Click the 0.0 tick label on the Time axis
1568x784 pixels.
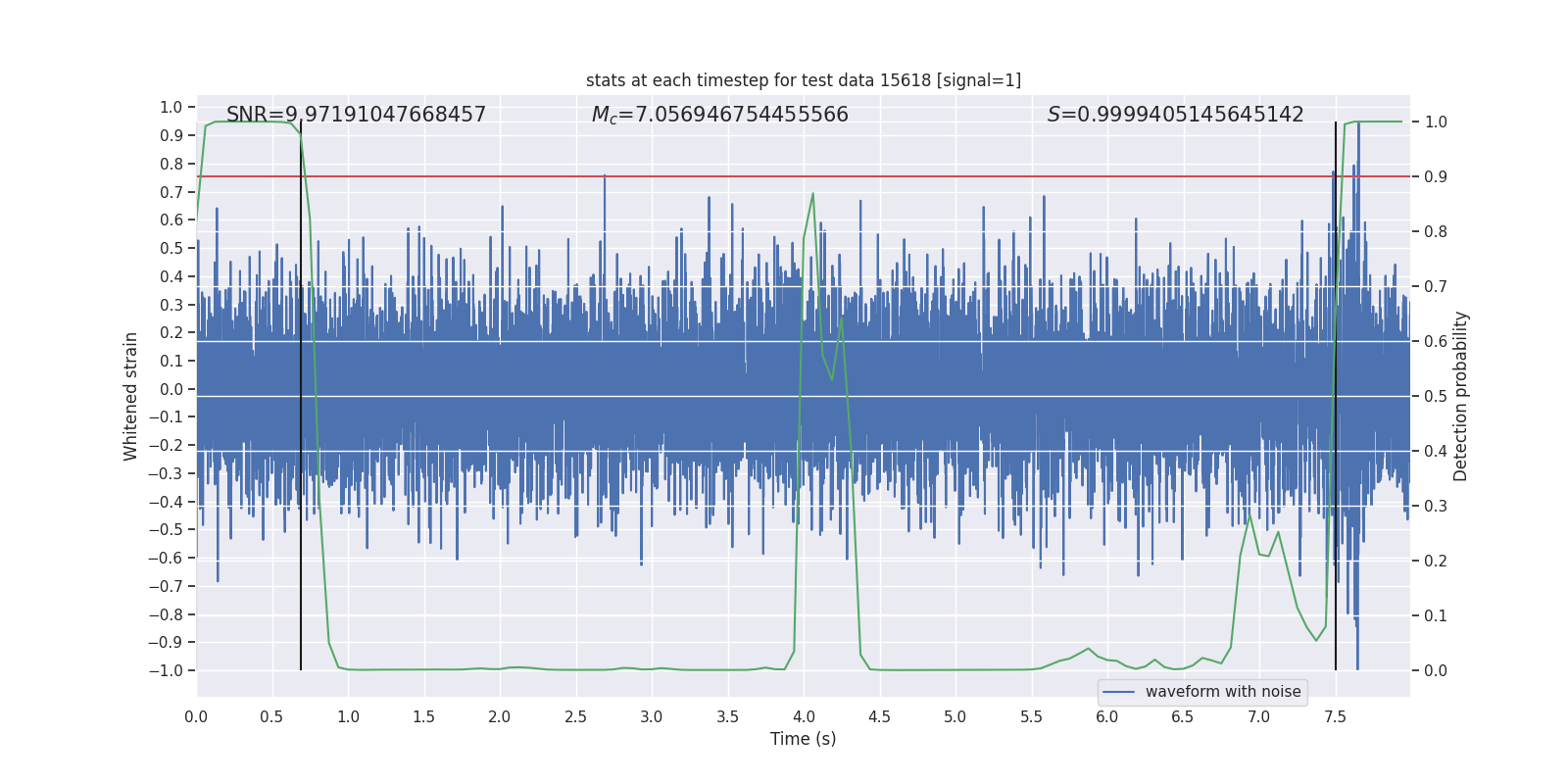coord(196,716)
